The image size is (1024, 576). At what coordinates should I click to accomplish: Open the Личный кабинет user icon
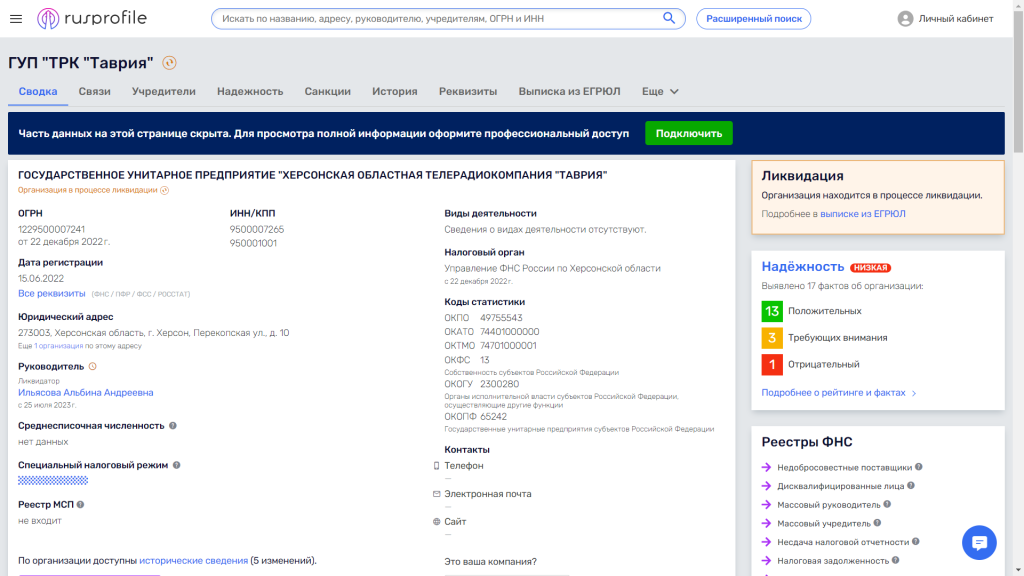[x=905, y=19]
